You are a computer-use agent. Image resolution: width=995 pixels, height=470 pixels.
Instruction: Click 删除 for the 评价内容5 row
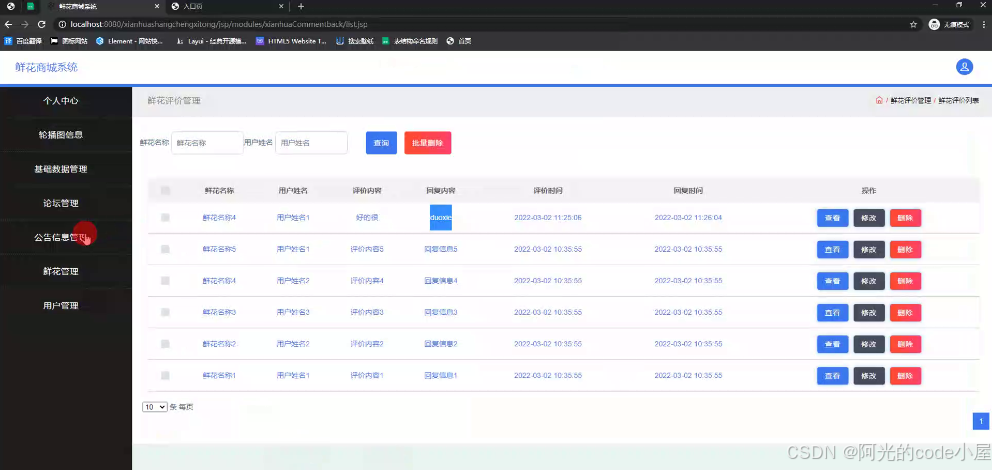[x=906, y=249]
